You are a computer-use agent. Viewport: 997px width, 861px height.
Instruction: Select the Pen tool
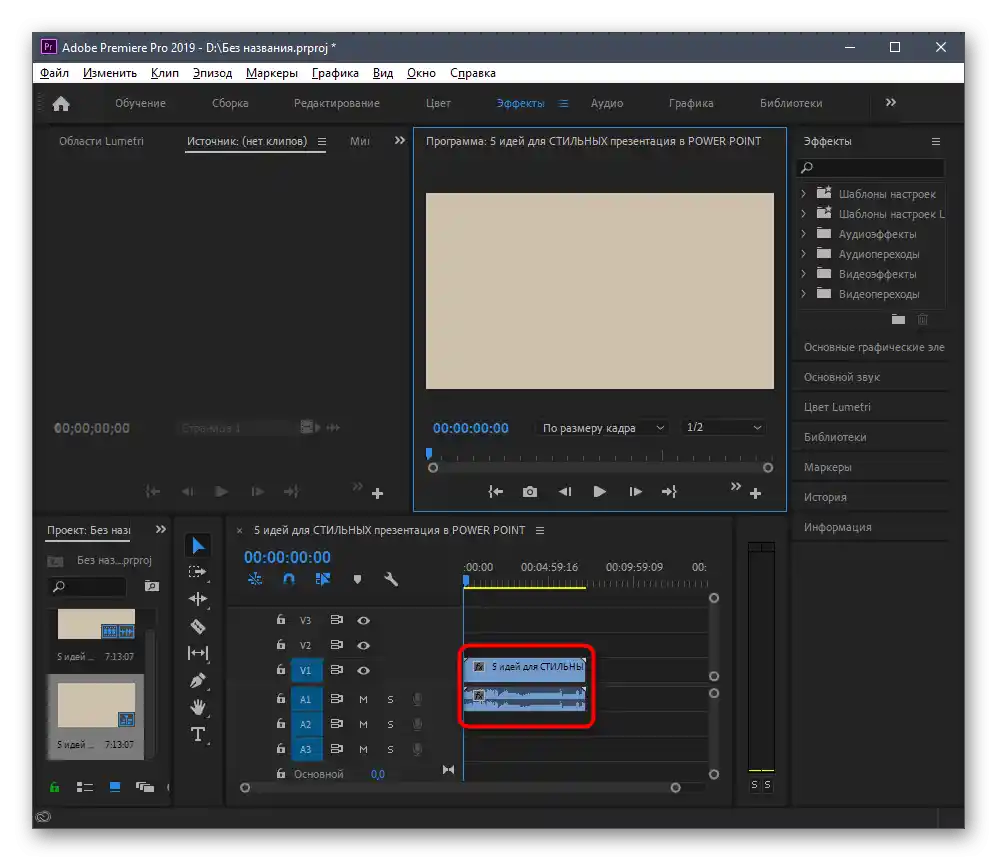[x=198, y=680]
